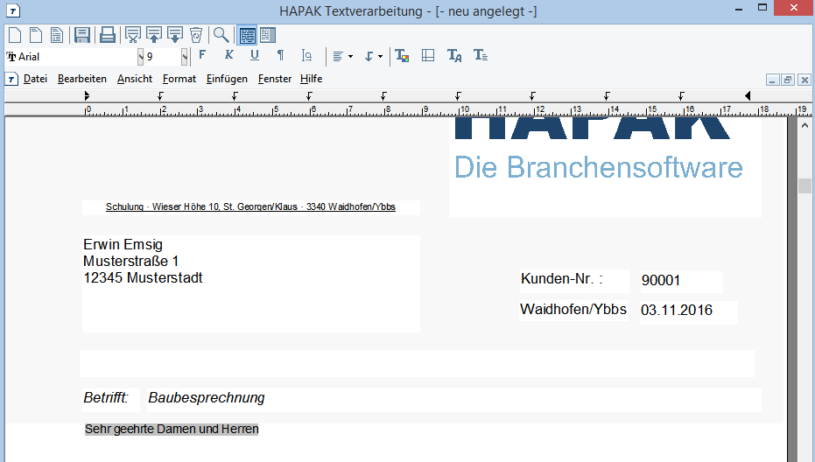Open the Arial font name dropdown
815x462 pixels.
pos(140,57)
